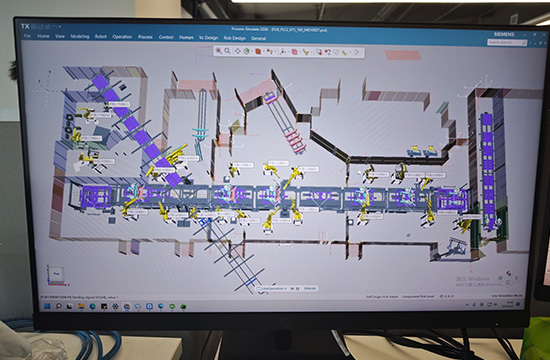Click the red-dotted icon after pick level

point(328,52)
